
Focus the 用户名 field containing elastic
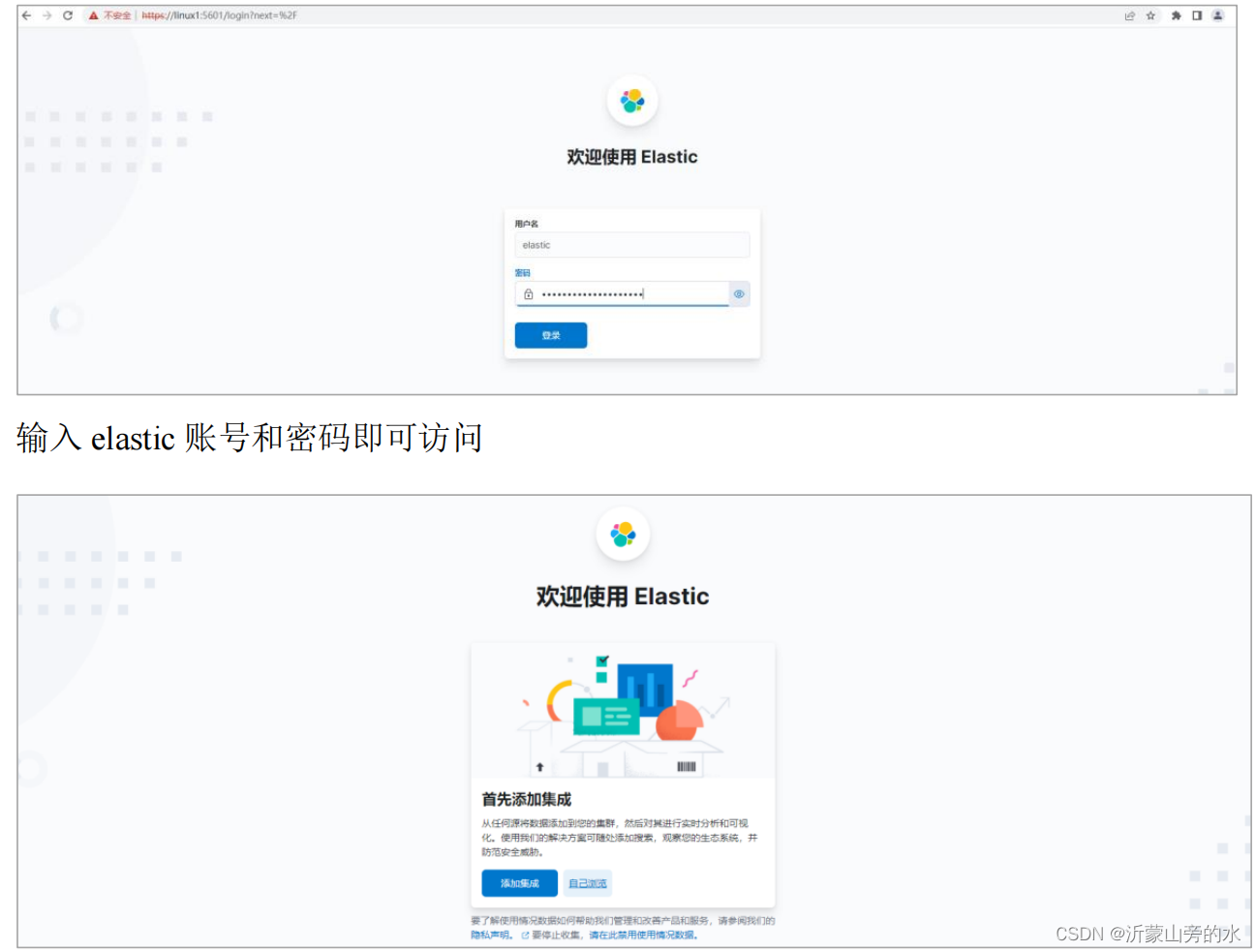[x=632, y=245]
